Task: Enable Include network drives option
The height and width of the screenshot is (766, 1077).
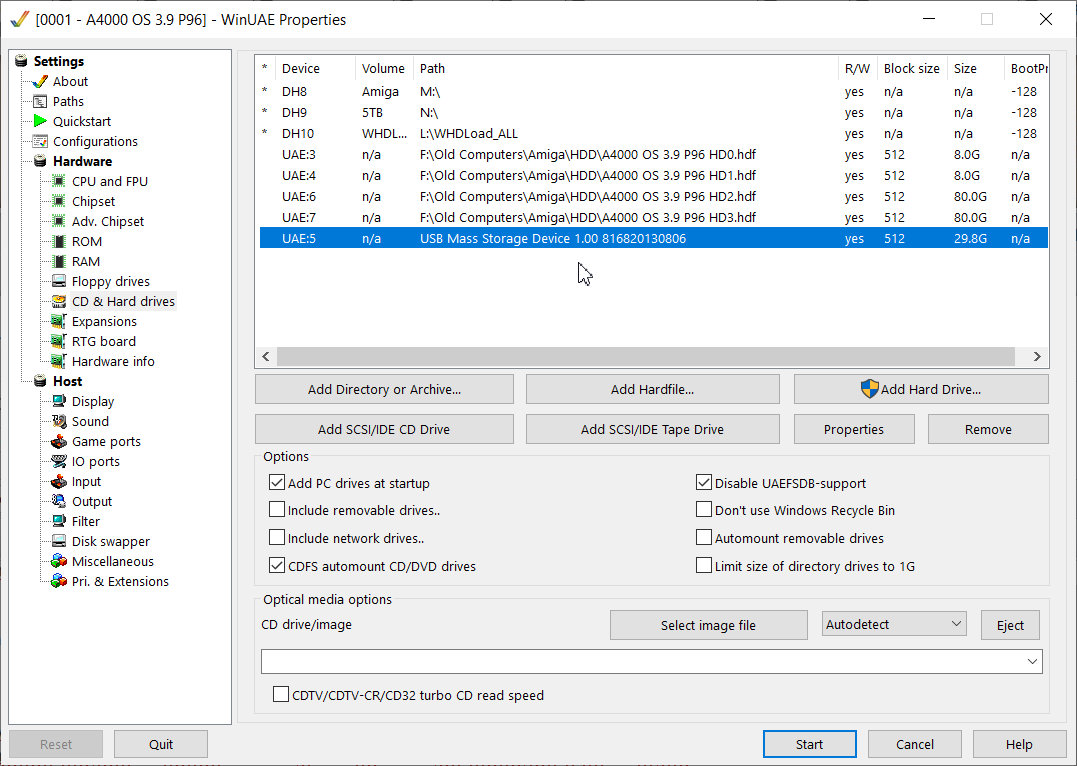Action: (277, 538)
